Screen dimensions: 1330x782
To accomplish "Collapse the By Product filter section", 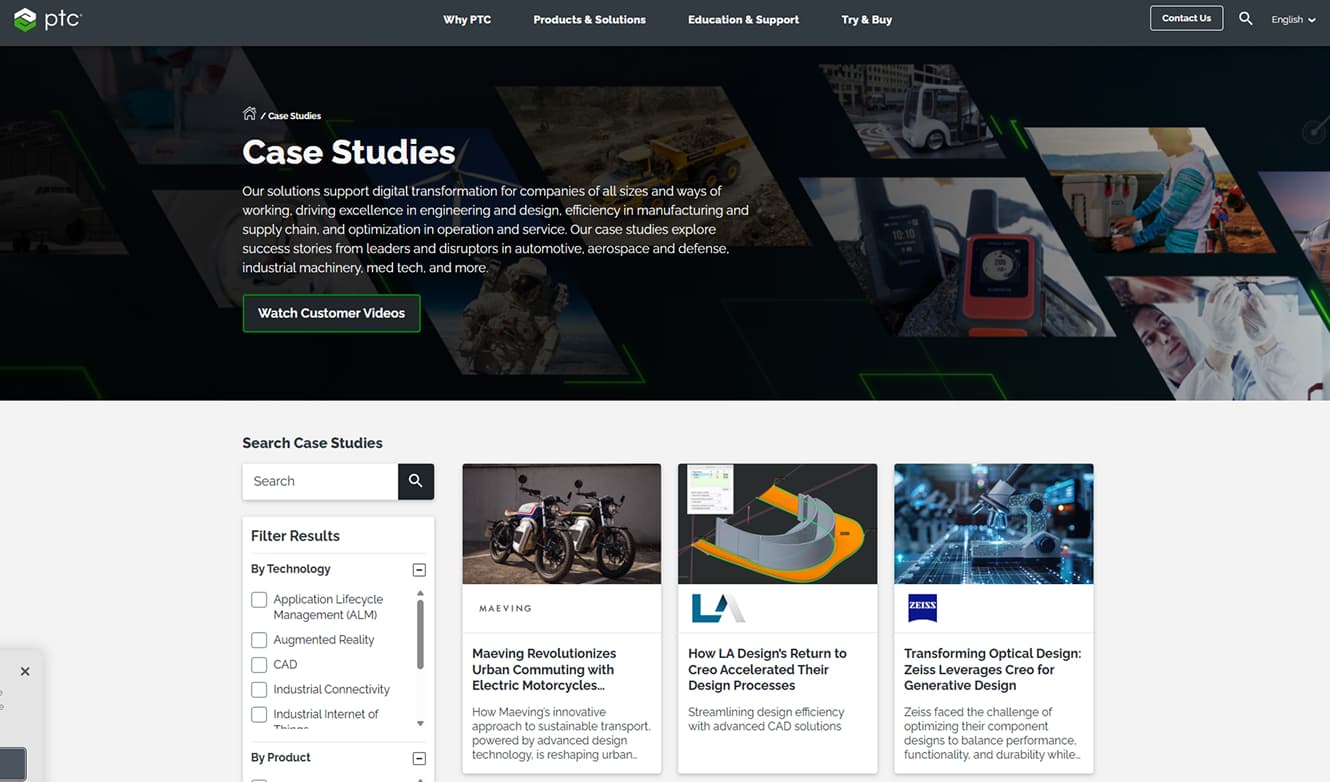I will coord(419,758).
